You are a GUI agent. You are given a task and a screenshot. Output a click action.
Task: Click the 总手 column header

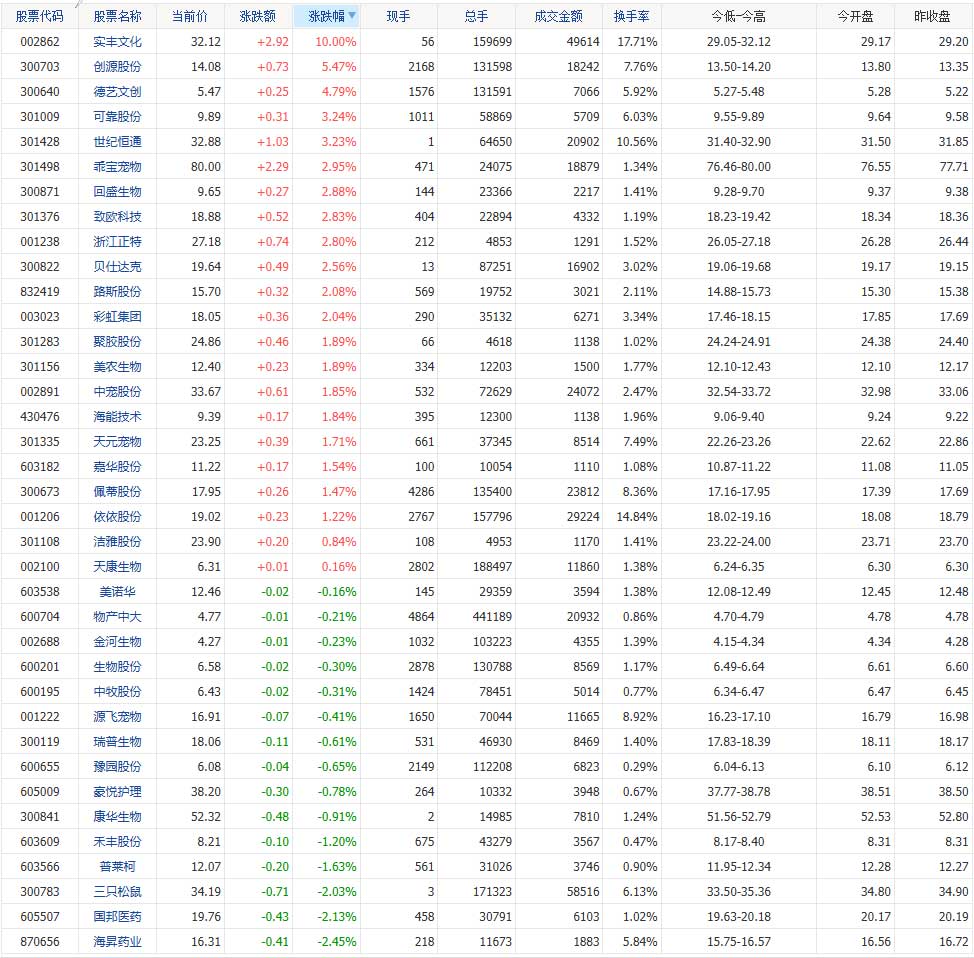coord(477,16)
